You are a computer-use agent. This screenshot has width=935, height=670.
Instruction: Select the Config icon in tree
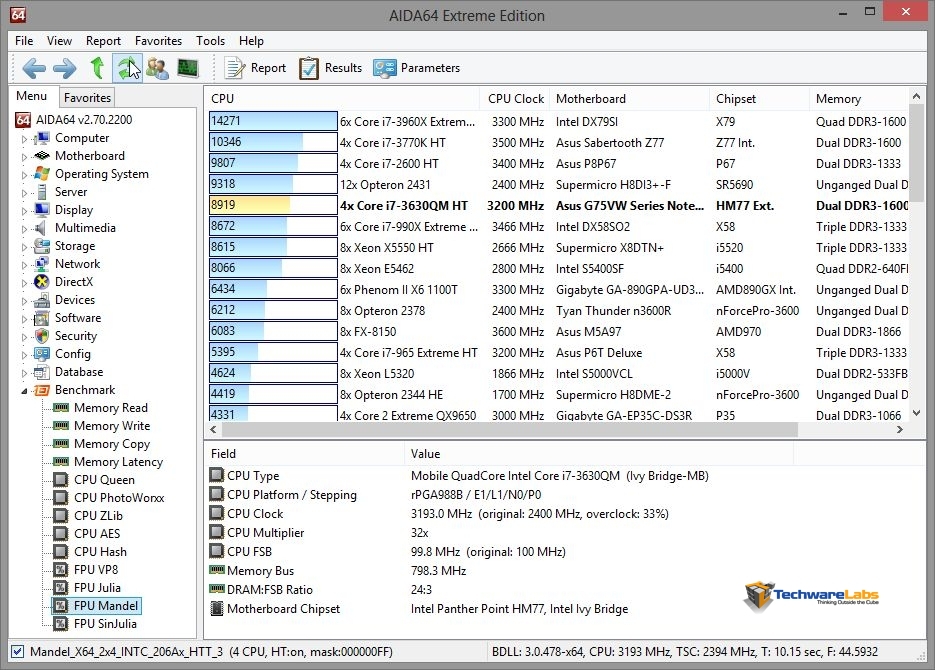pos(42,353)
